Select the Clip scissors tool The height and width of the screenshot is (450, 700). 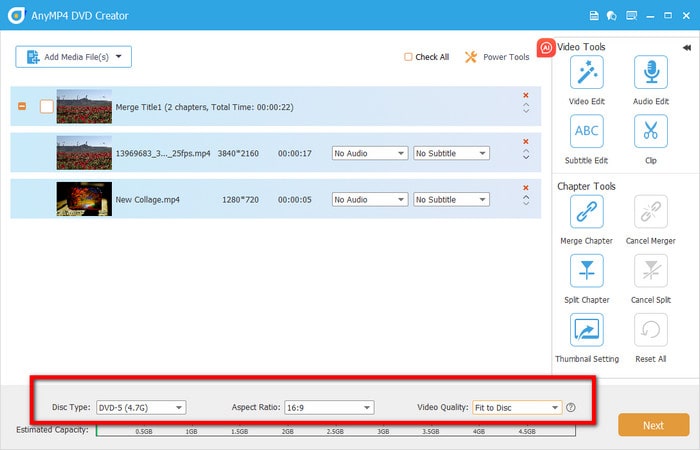pos(650,131)
